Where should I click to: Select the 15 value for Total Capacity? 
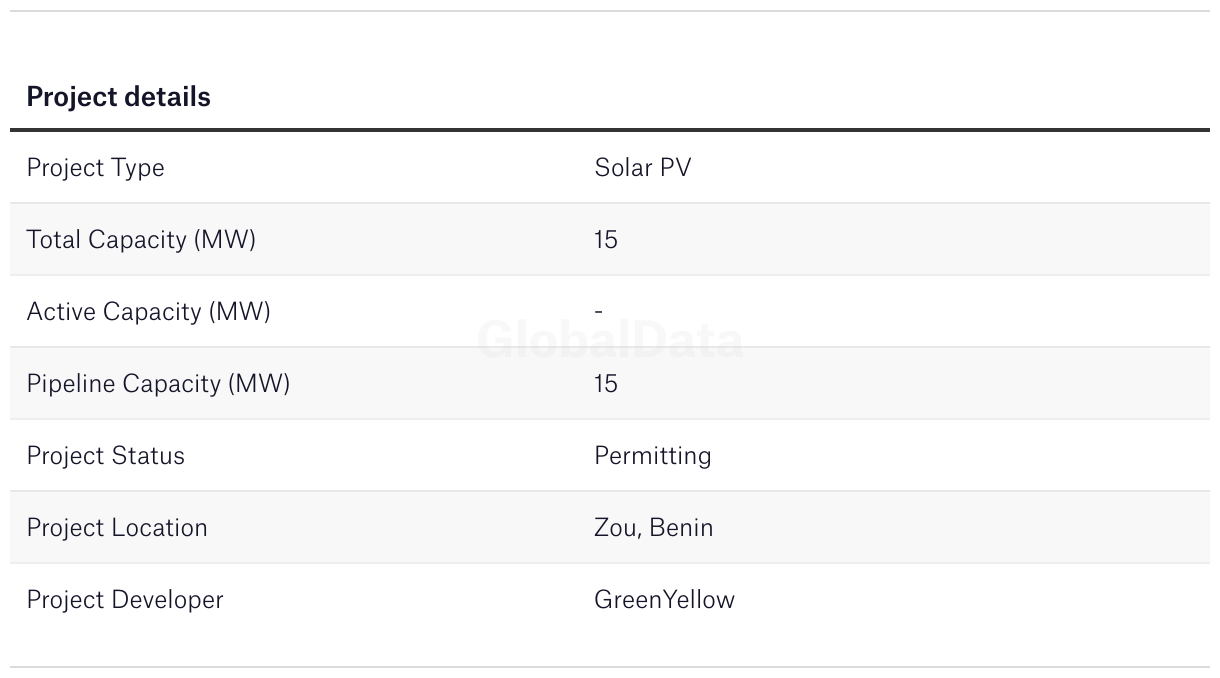[606, 240]
